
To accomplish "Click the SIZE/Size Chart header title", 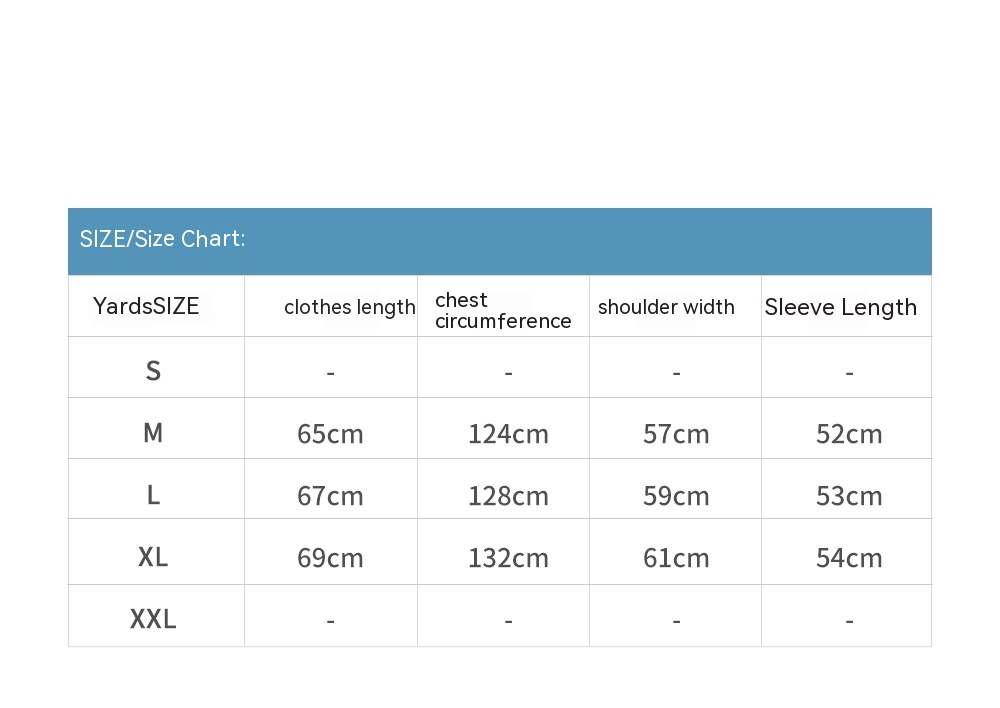I will [x=162, y=239].
